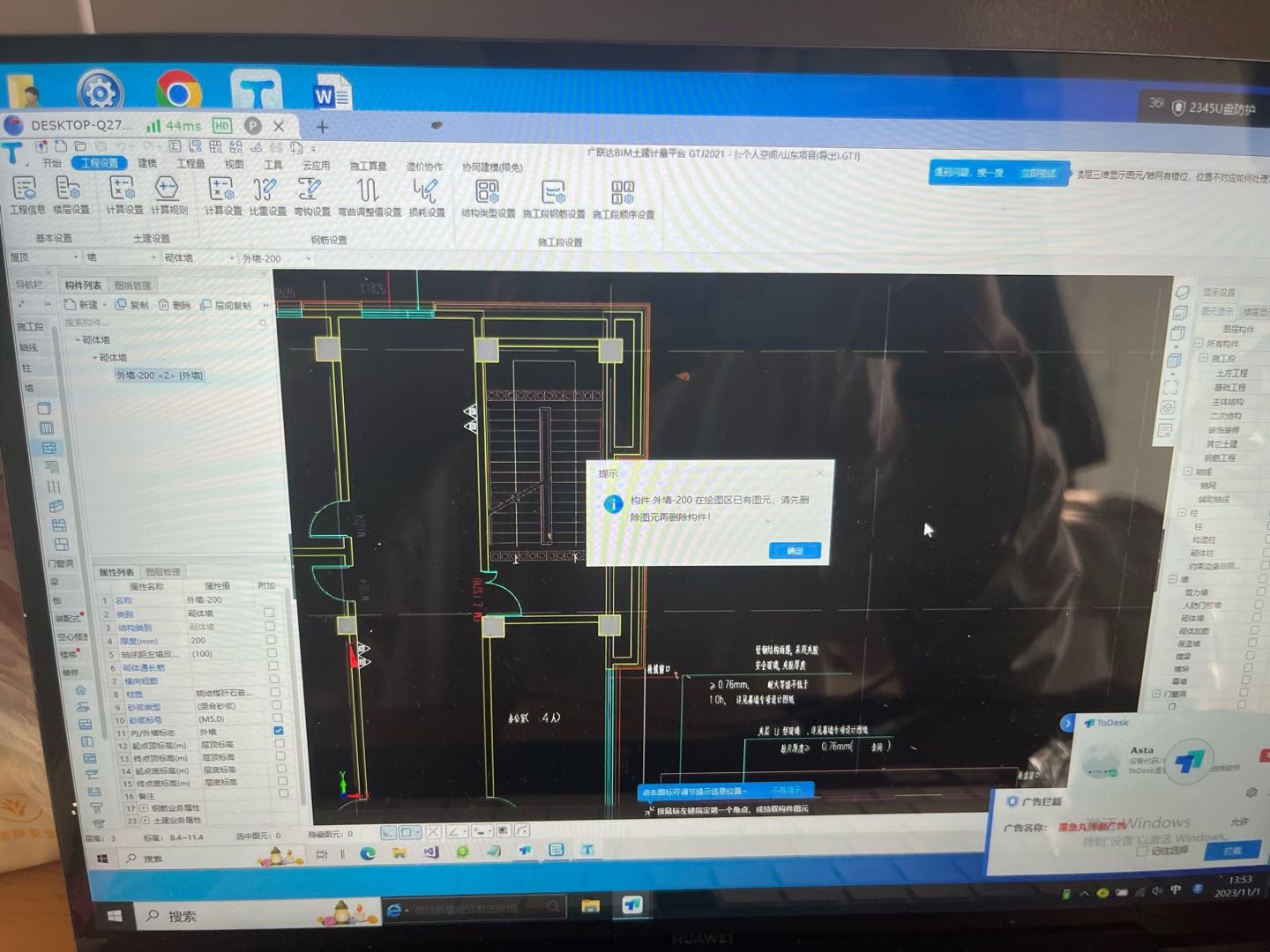Collapse the 所有构件 node in display settings
Screen dimensions: 1270x952
click(x=1199, y=343)
